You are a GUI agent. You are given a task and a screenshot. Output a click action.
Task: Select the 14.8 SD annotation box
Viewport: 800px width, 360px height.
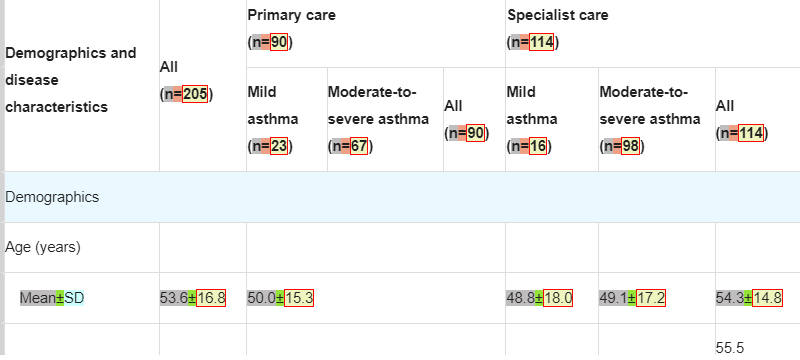click(767, 298)
